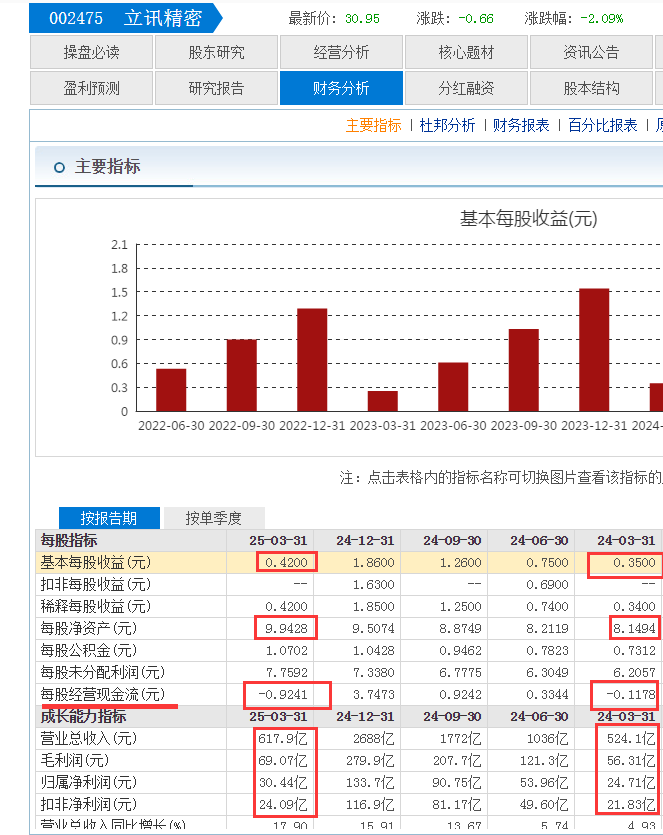
Task: Switch table view to 按单季度
Action: click(x=214, y=518)
